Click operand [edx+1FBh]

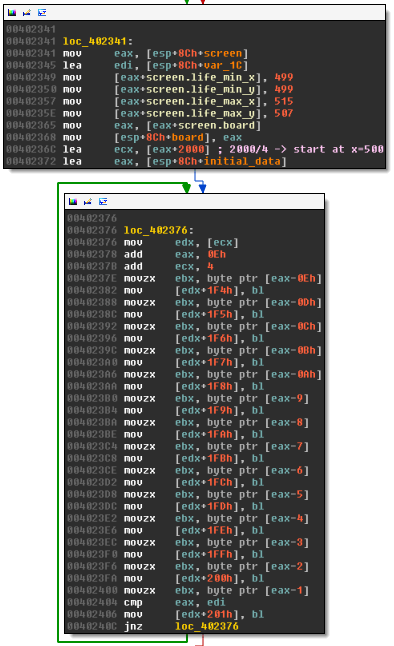(206, 458)
